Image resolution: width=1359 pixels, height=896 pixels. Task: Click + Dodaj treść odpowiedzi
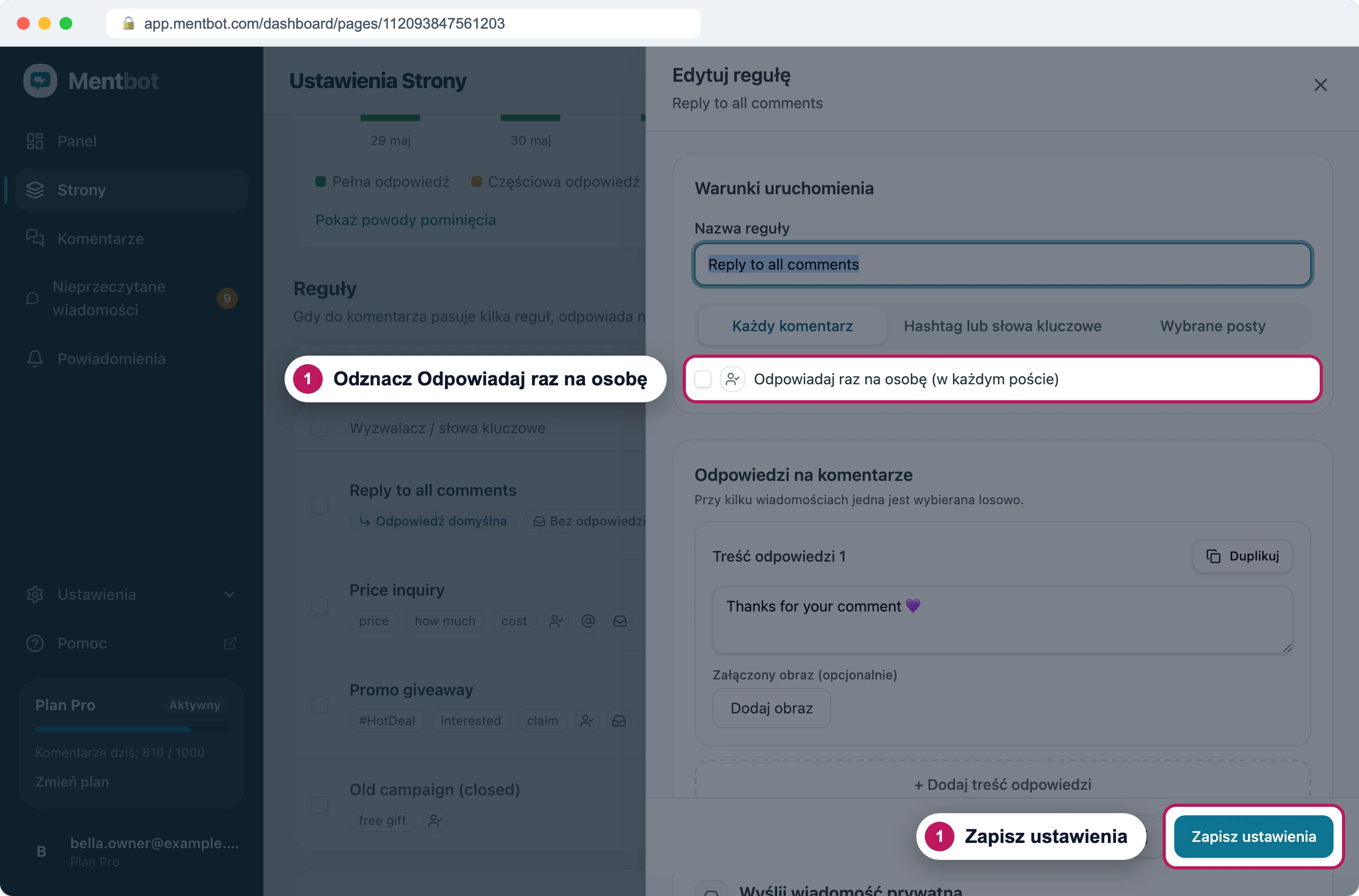[1002, 784]
